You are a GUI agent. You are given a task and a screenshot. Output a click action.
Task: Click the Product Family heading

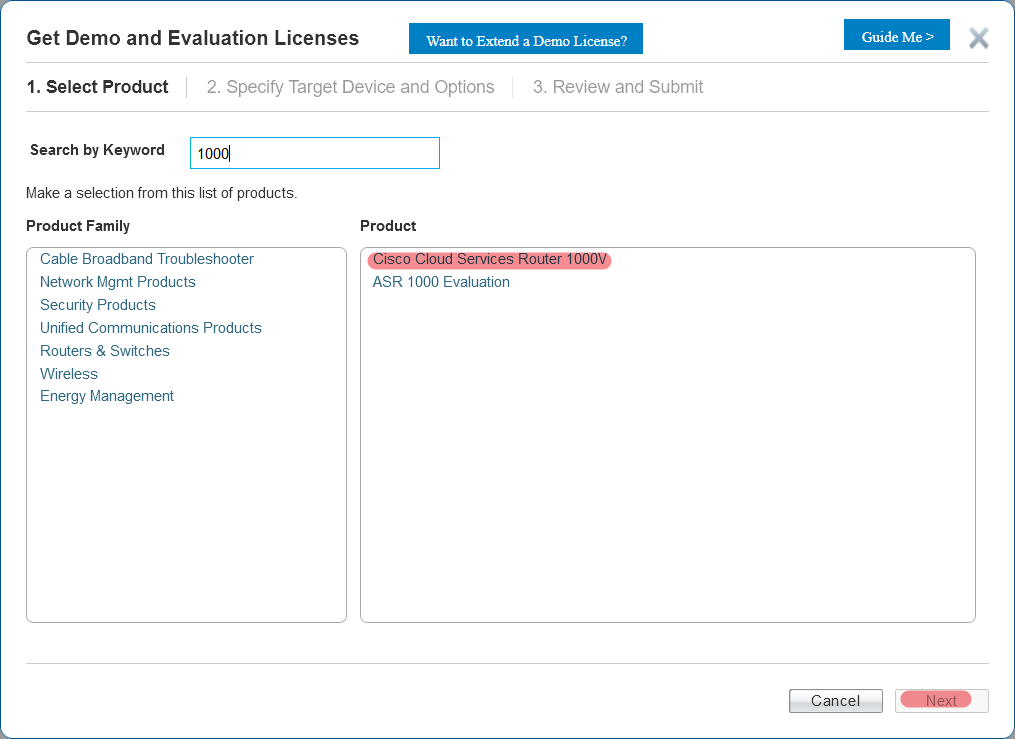coord(78,226)
